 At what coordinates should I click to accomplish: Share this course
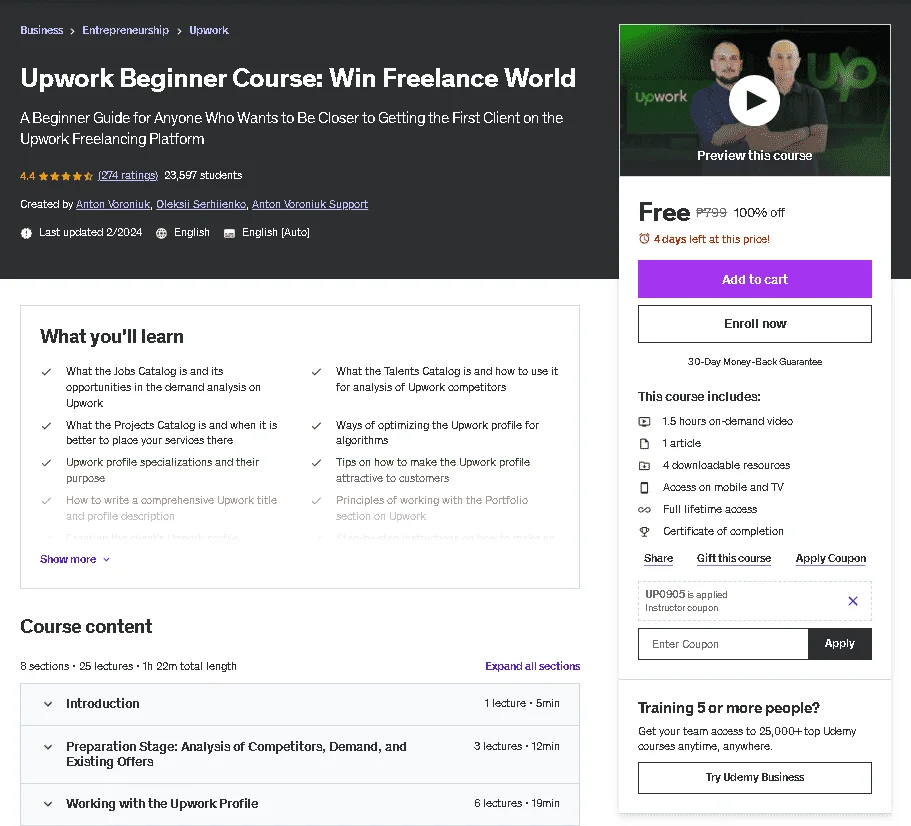point(658,558)
